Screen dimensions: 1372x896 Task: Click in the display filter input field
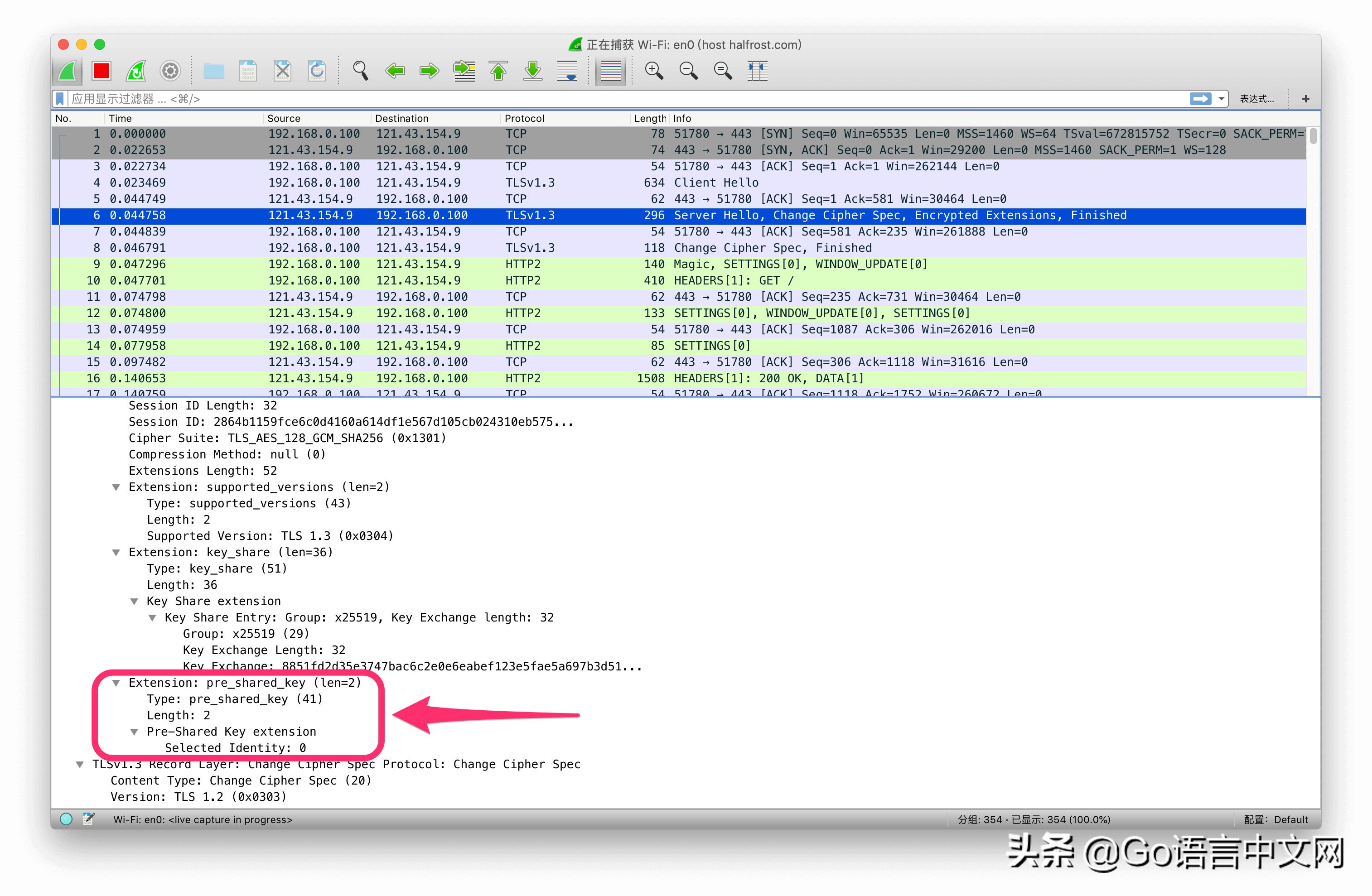coord(576,99)
